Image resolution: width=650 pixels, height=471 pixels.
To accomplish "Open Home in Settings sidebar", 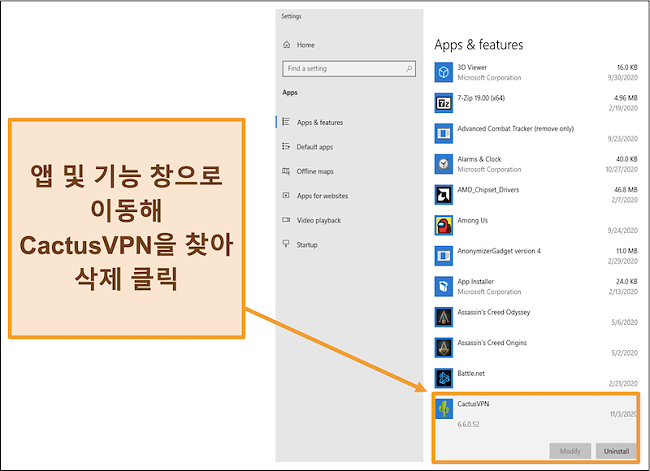I will click(x=306, y=45).
